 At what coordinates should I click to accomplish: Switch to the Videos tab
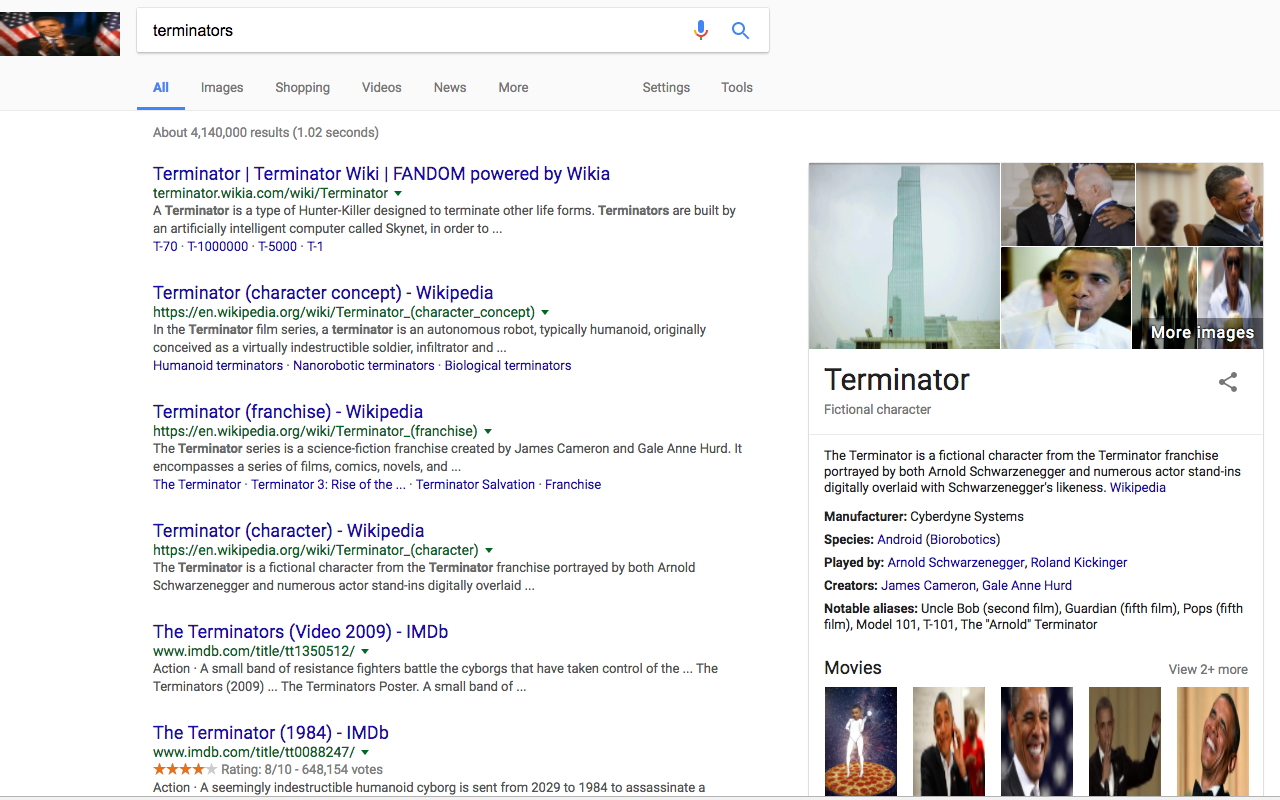(x=382, y=88)
